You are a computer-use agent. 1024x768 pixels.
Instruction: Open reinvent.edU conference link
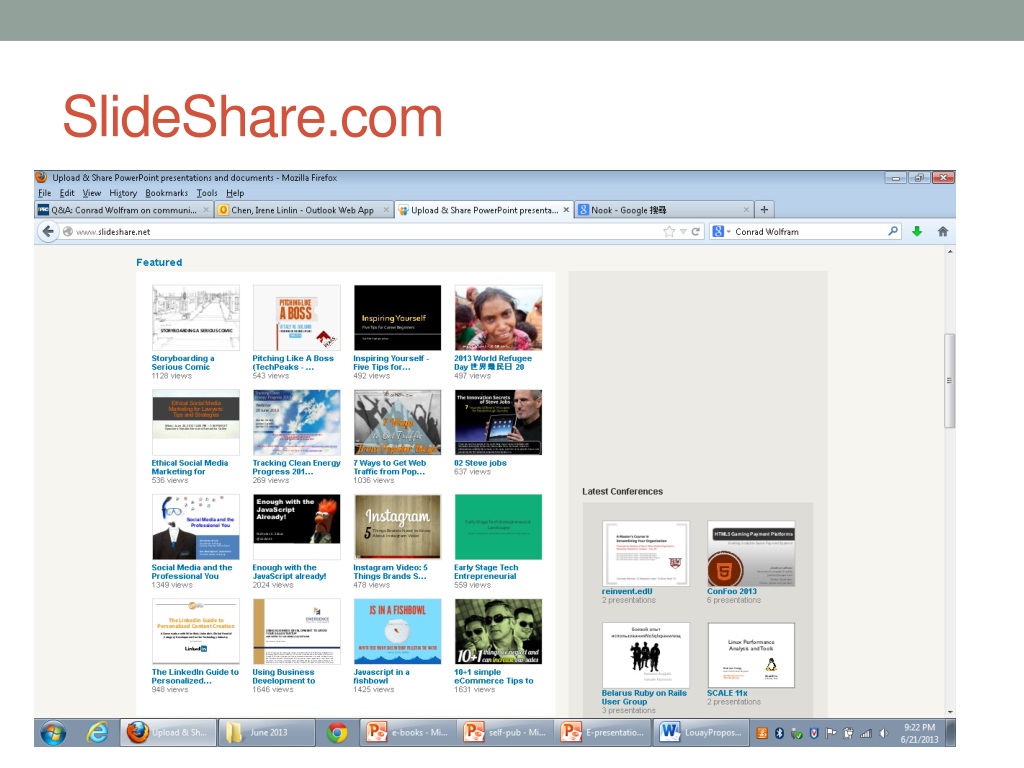point(627,591)
